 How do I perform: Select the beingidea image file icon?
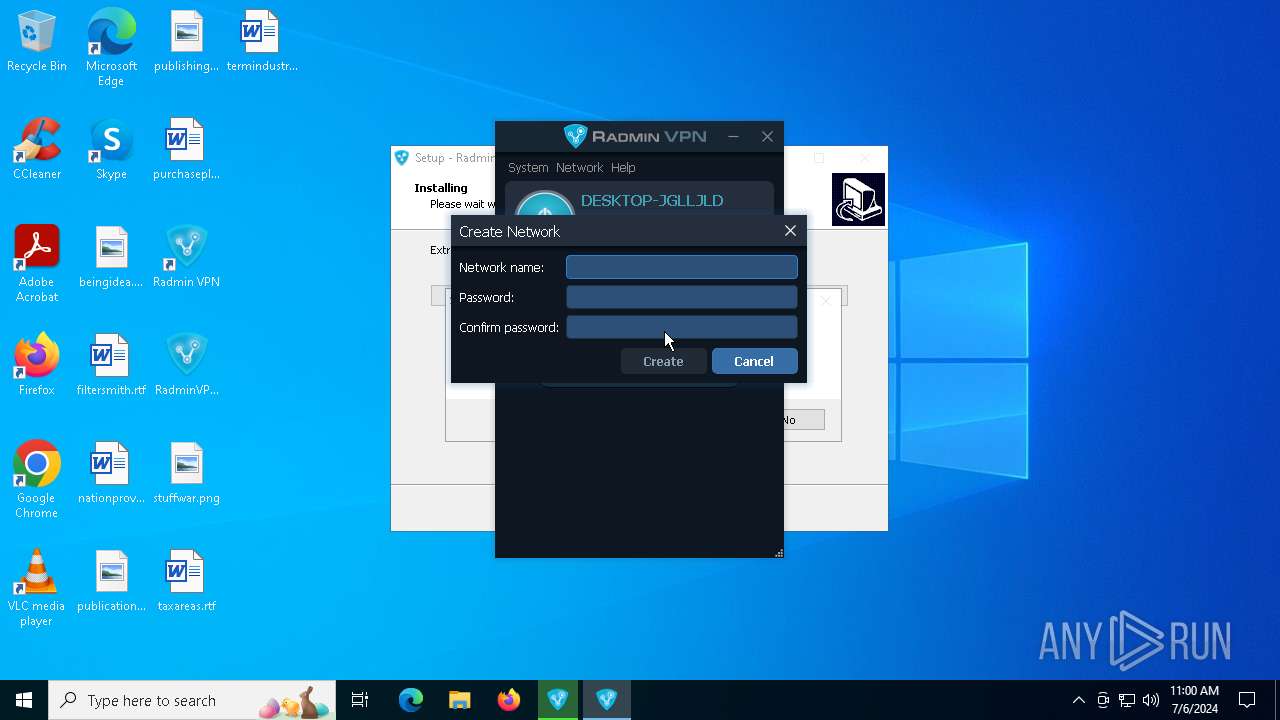click(111, 258)
